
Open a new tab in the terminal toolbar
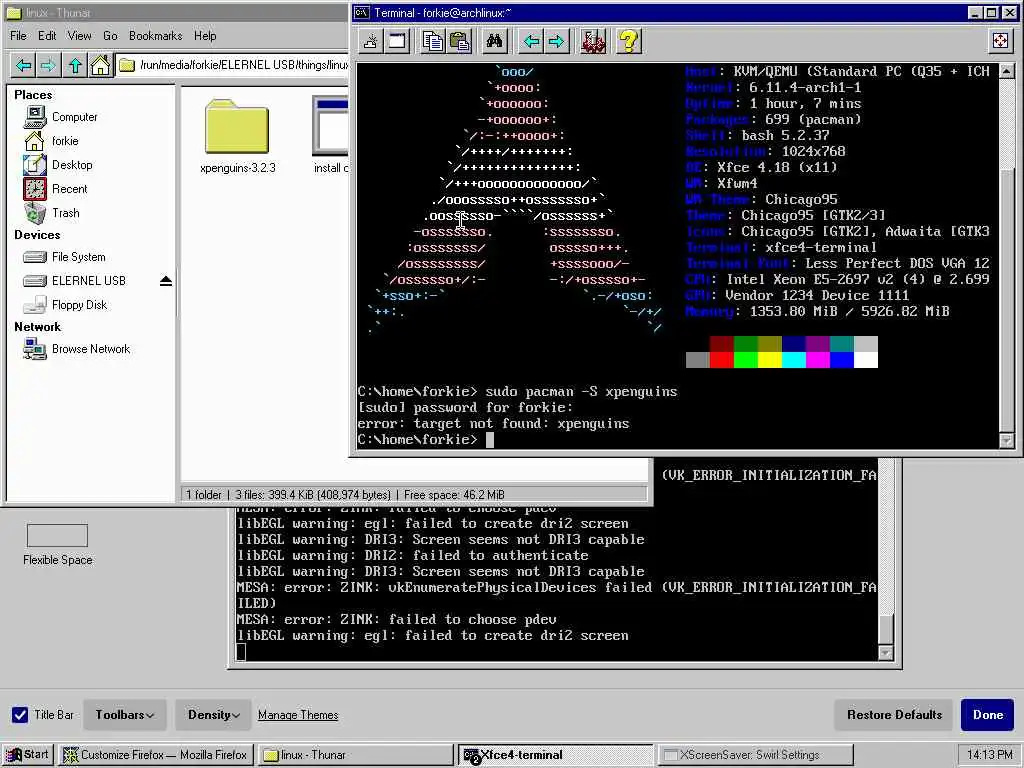click(371, 42)
